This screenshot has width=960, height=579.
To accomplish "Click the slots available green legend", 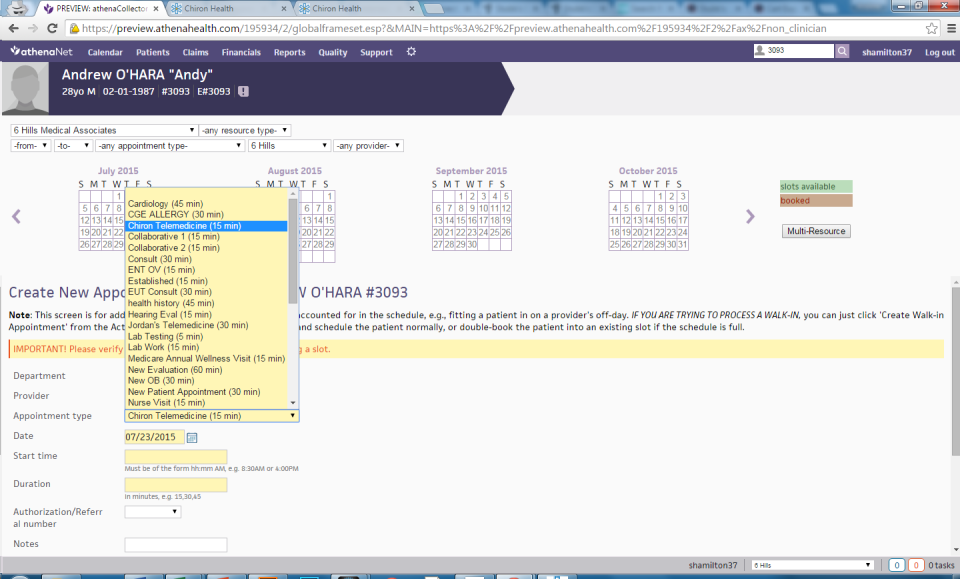I will (816, 187).
